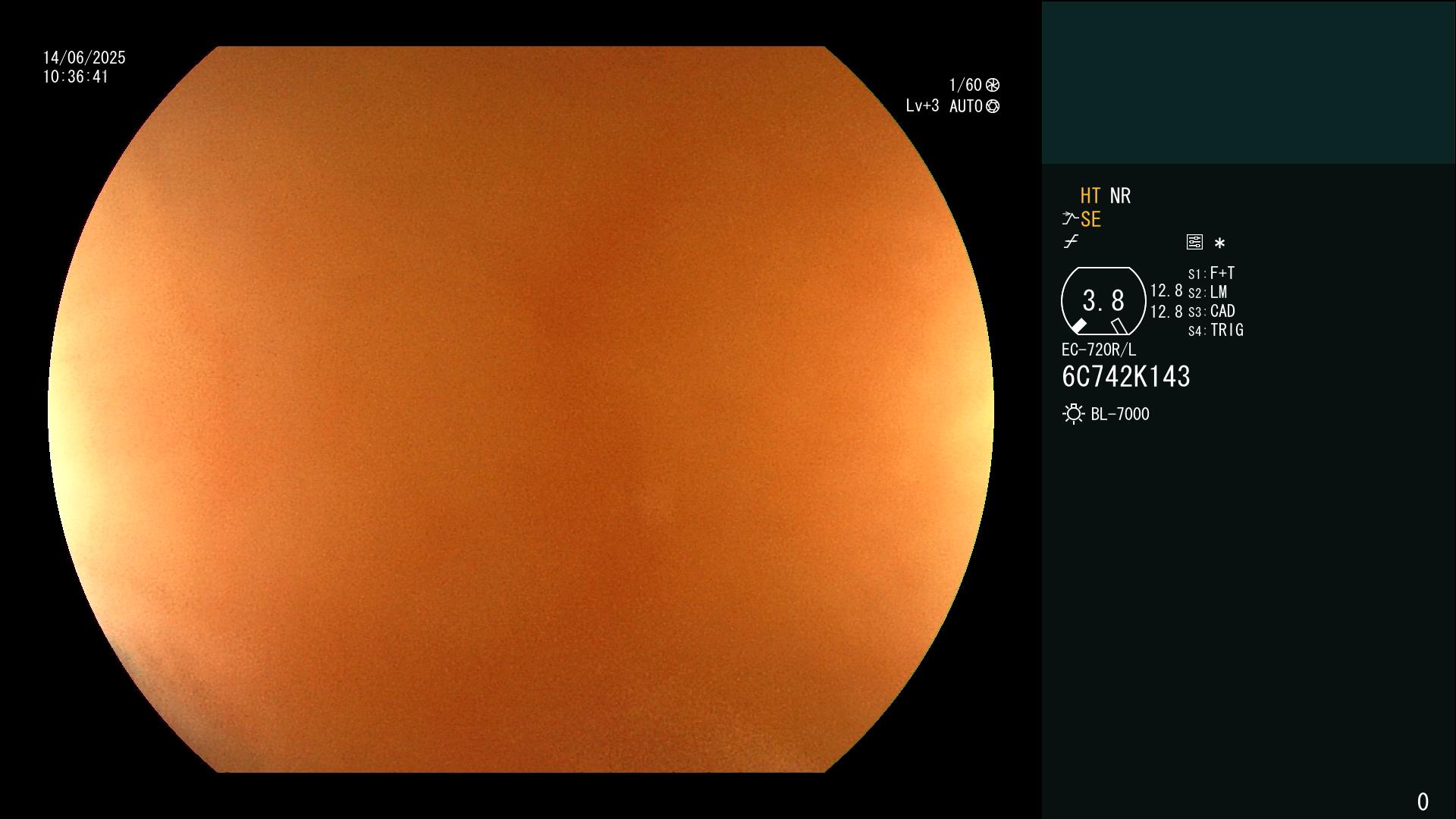Click the empty teal patient info panel
This screenshot has height=819, width=1456.
pos(1248,83)
